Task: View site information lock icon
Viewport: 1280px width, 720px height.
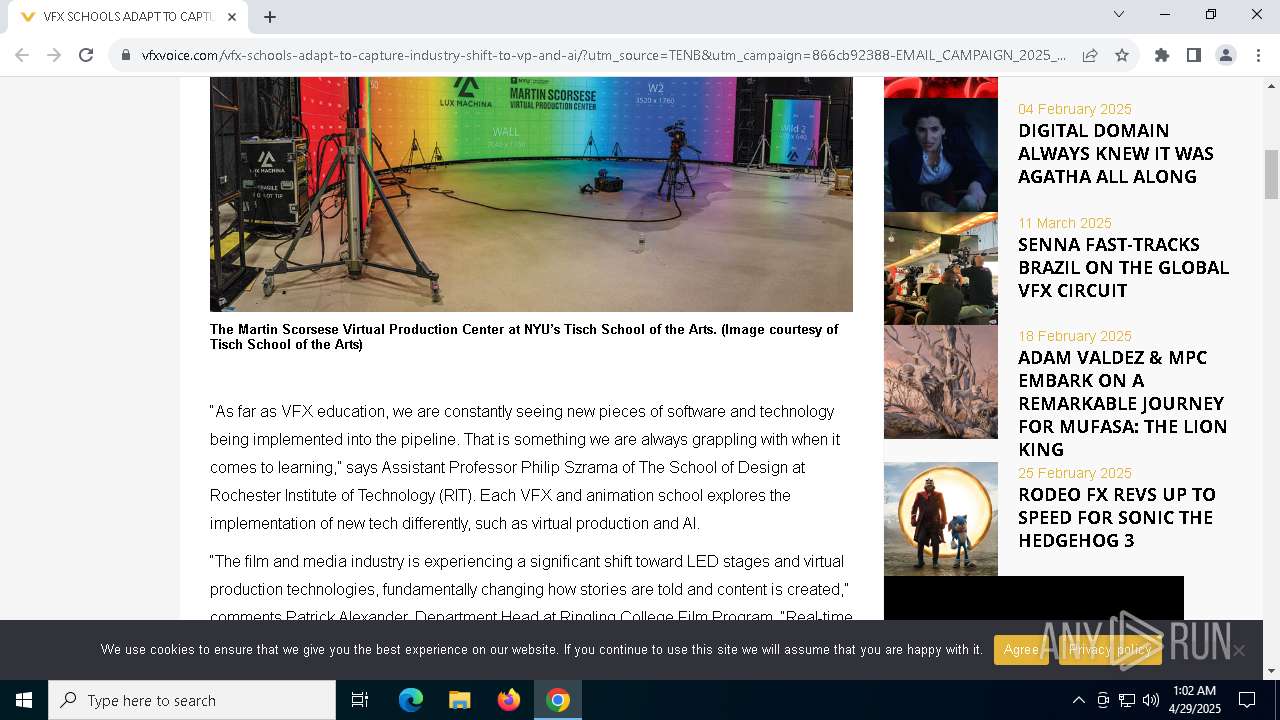Action: (x=126, y=56)
